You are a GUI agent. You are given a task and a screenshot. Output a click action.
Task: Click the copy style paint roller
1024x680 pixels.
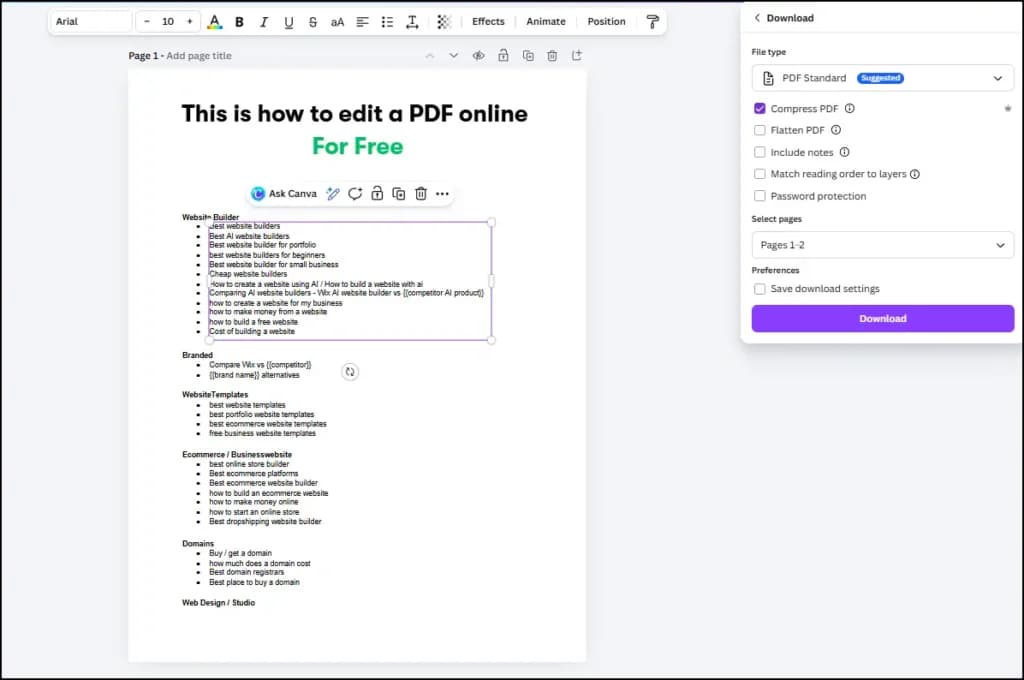point(652,22)
